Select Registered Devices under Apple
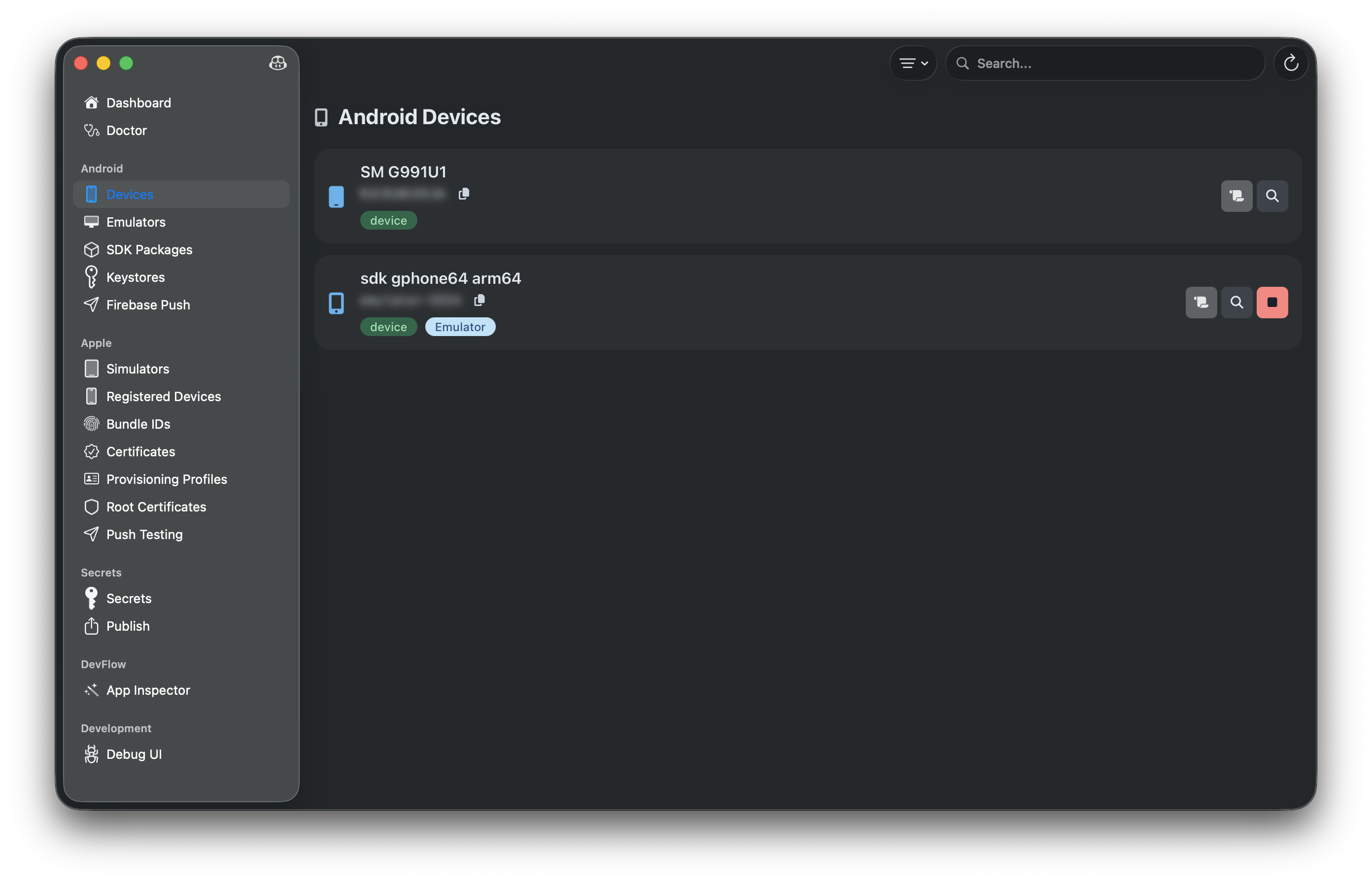The image size is (1372, 883). [x=164, y=396]
